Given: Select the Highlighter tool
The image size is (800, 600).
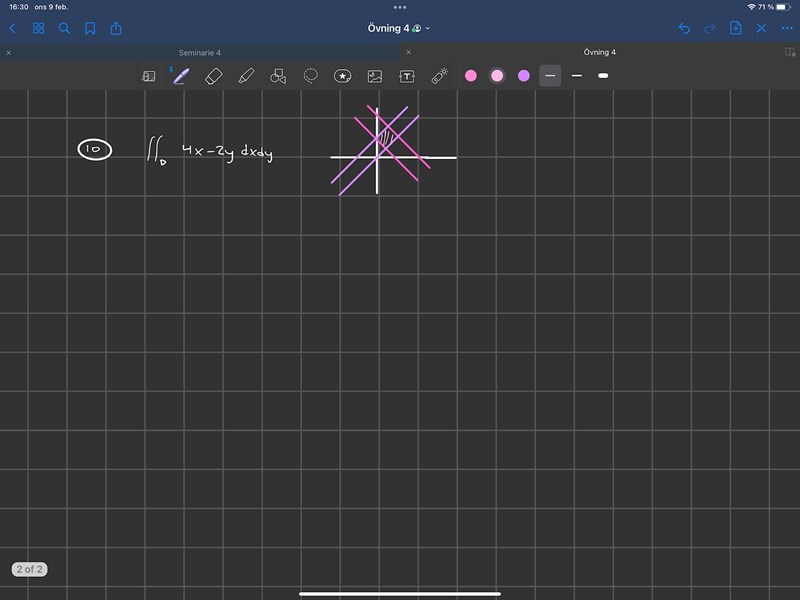Looking at the screenshot, I should [x=246, y=76].
